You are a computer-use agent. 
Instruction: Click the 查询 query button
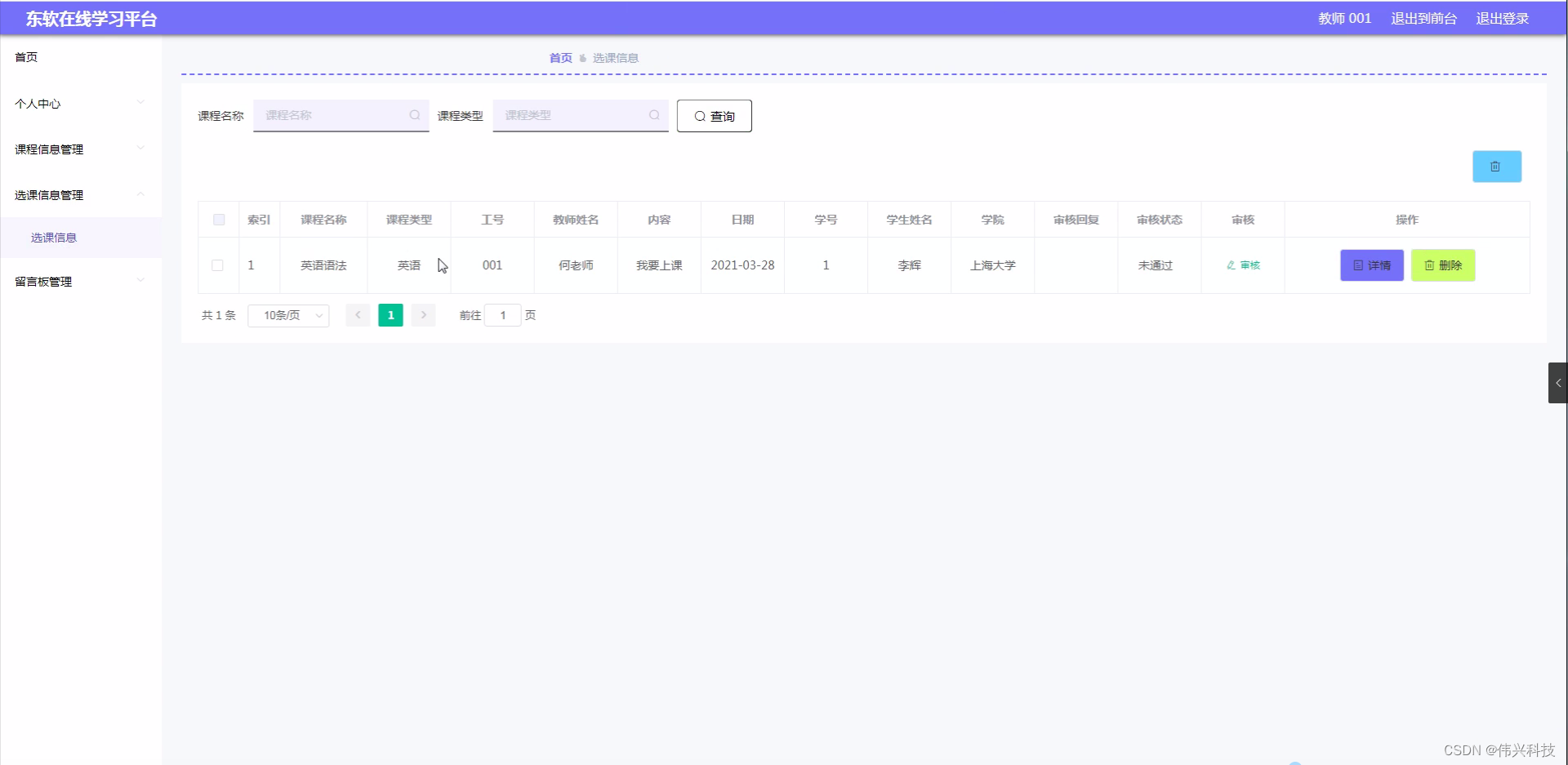pyautogui.click(x=714, y=115)
